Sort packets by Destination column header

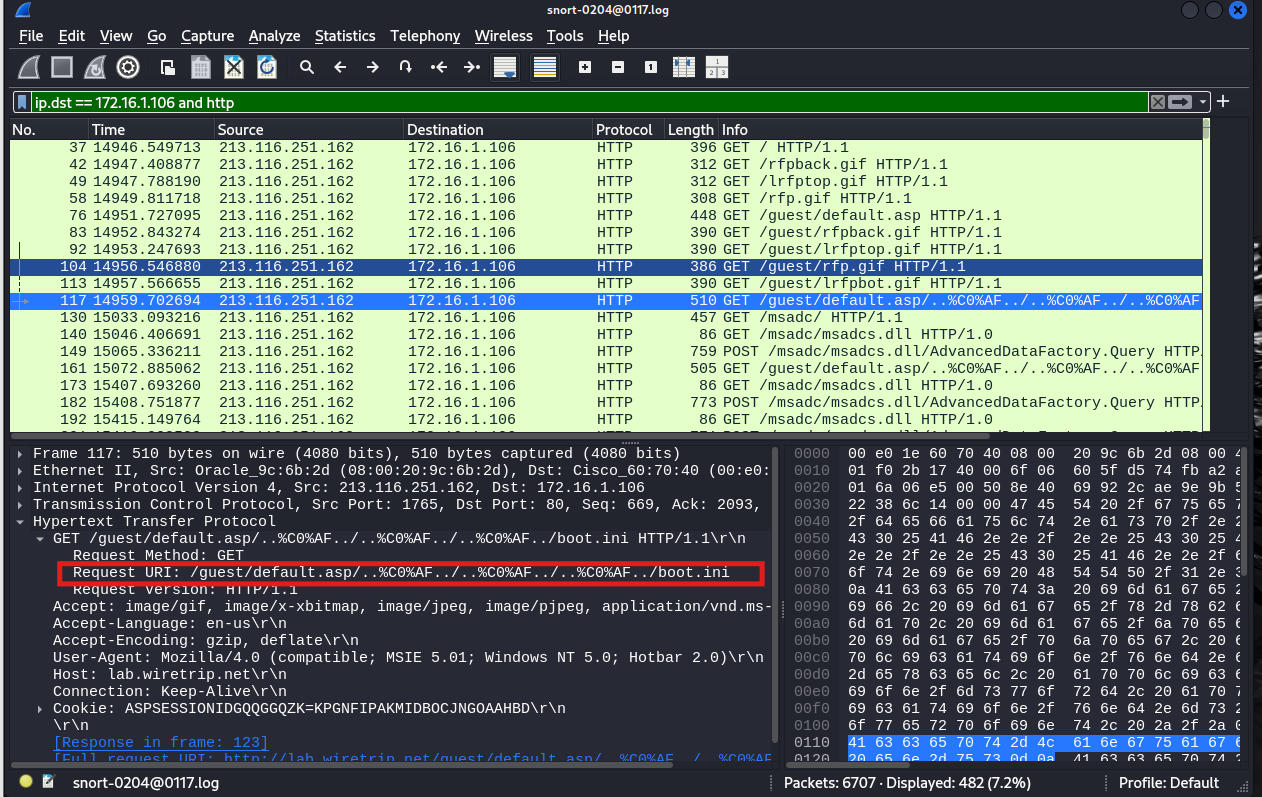coord(498,130)
